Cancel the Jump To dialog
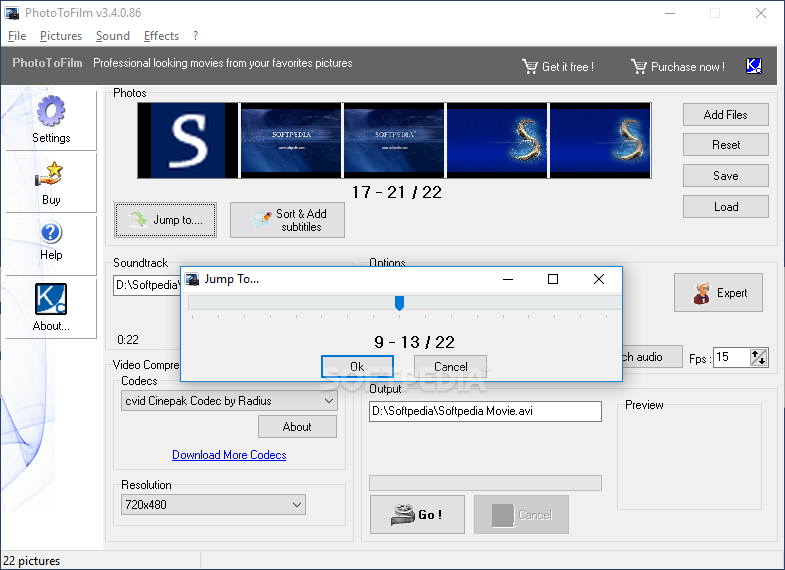 click(x=451, y=367)
